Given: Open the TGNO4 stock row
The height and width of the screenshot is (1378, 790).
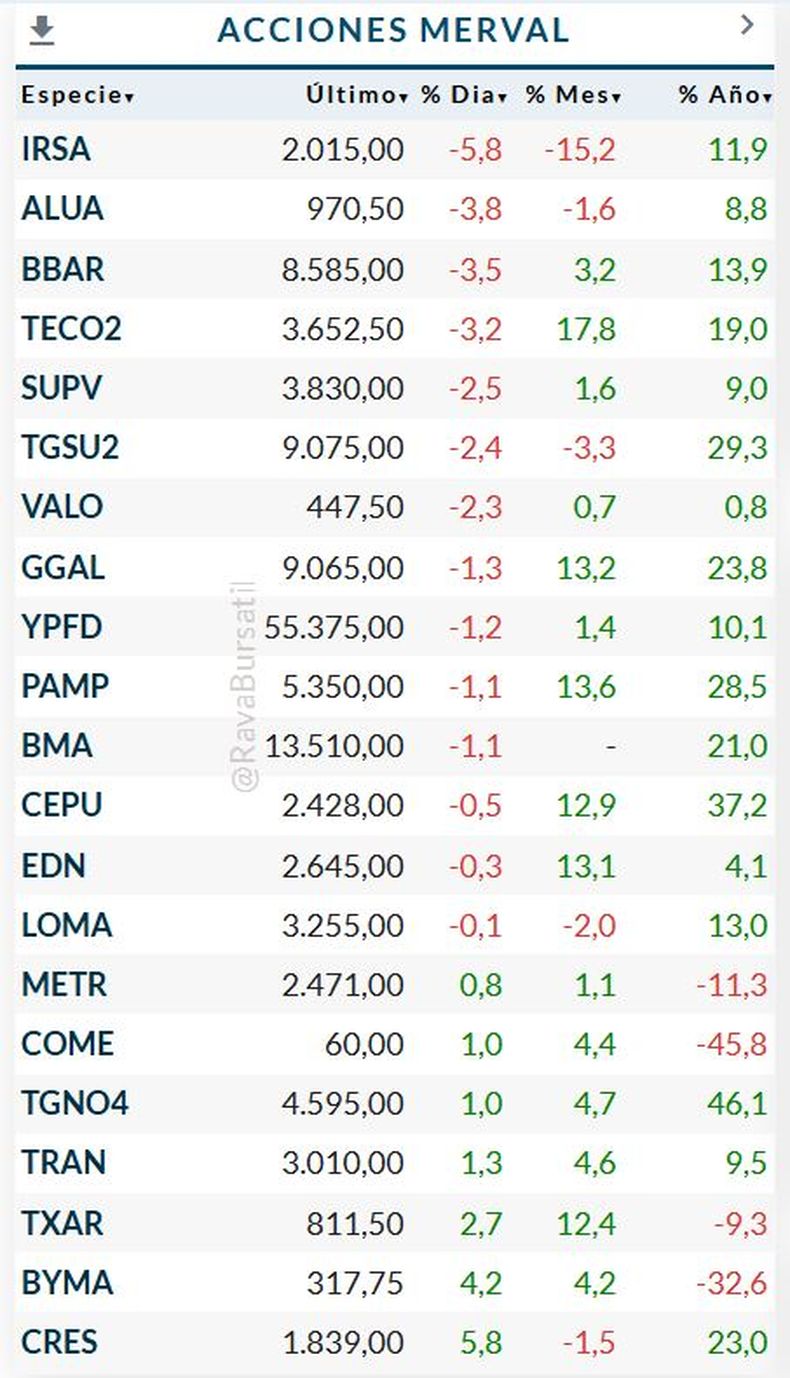Looking at the screenshot, I should pos(395,1104).
